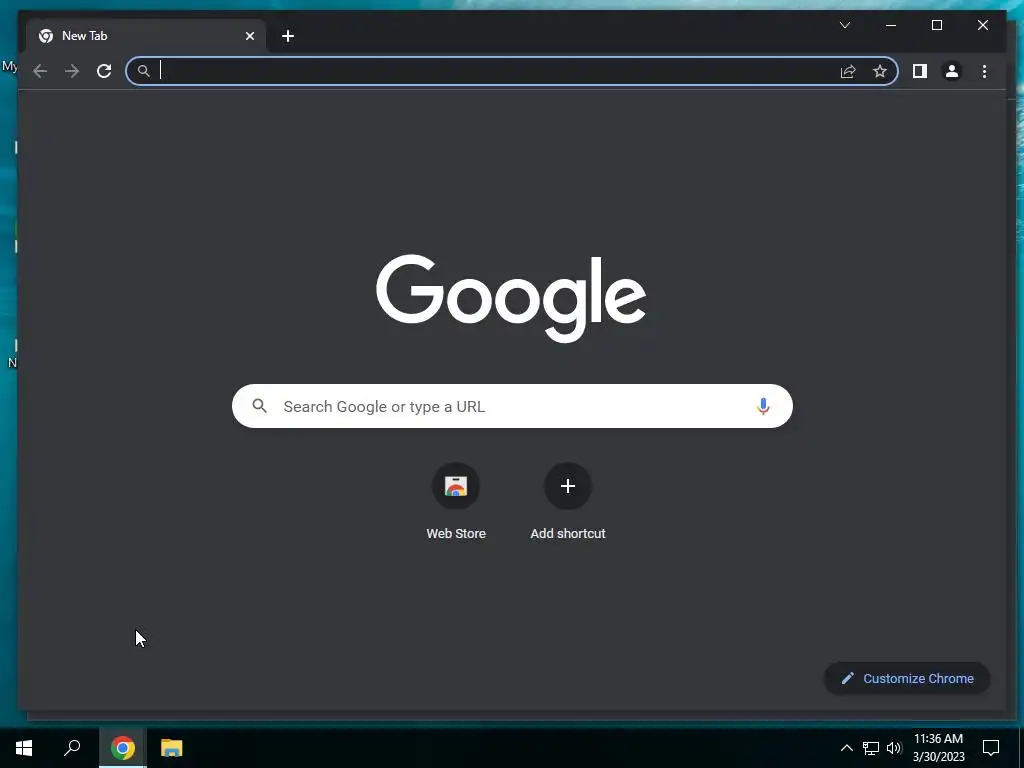The width and height of the screenshot is (1024, 768).
Task: Open a new tab with the plus icon
Action: click(x=288, y=36)
